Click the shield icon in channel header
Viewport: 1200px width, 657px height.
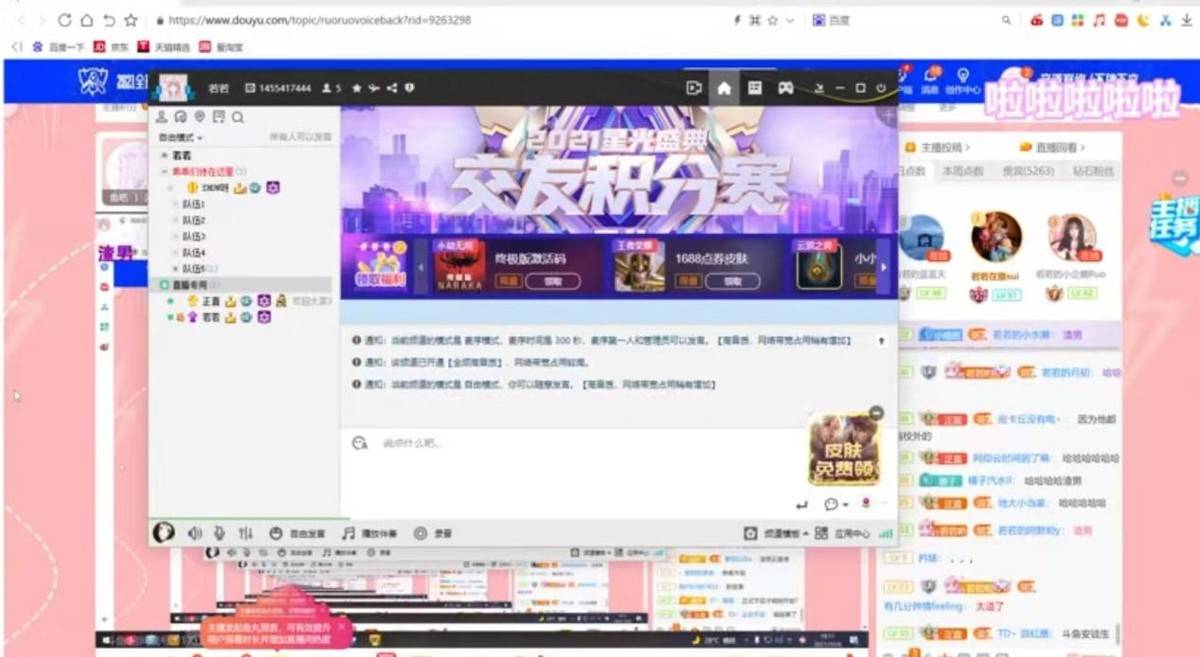click(410, 88)
